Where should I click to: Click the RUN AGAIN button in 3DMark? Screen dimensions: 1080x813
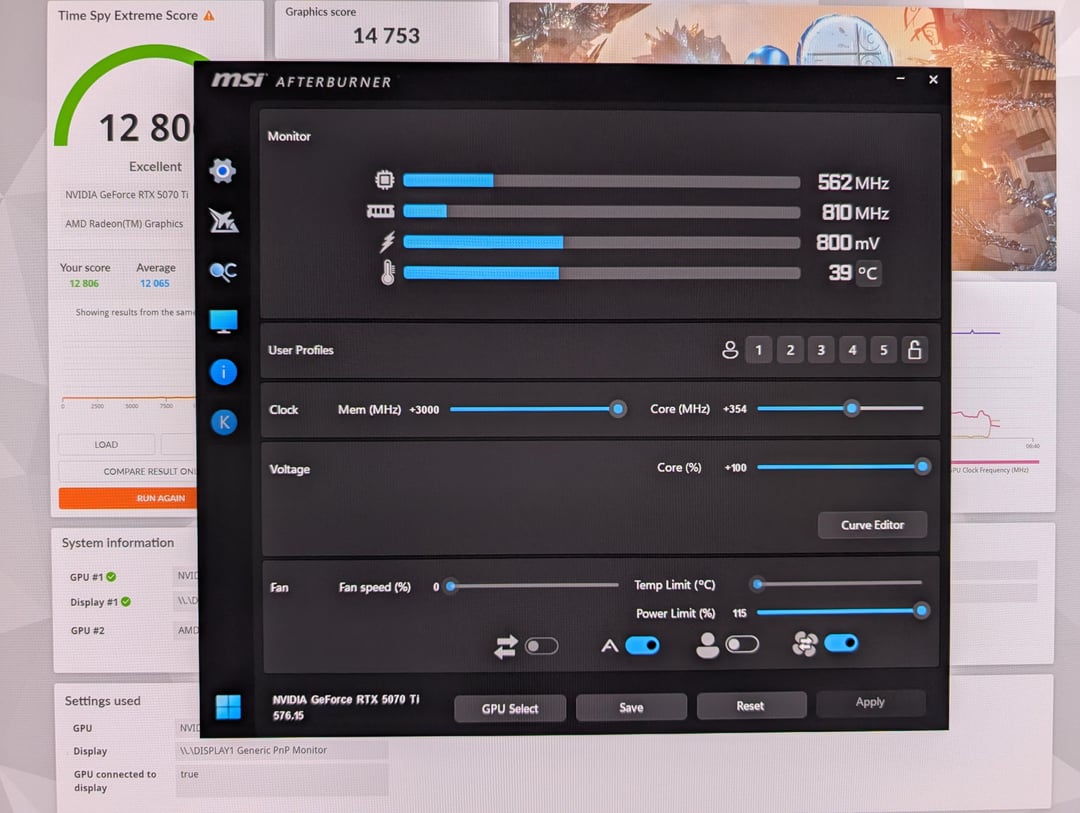(x=128, y=498)
